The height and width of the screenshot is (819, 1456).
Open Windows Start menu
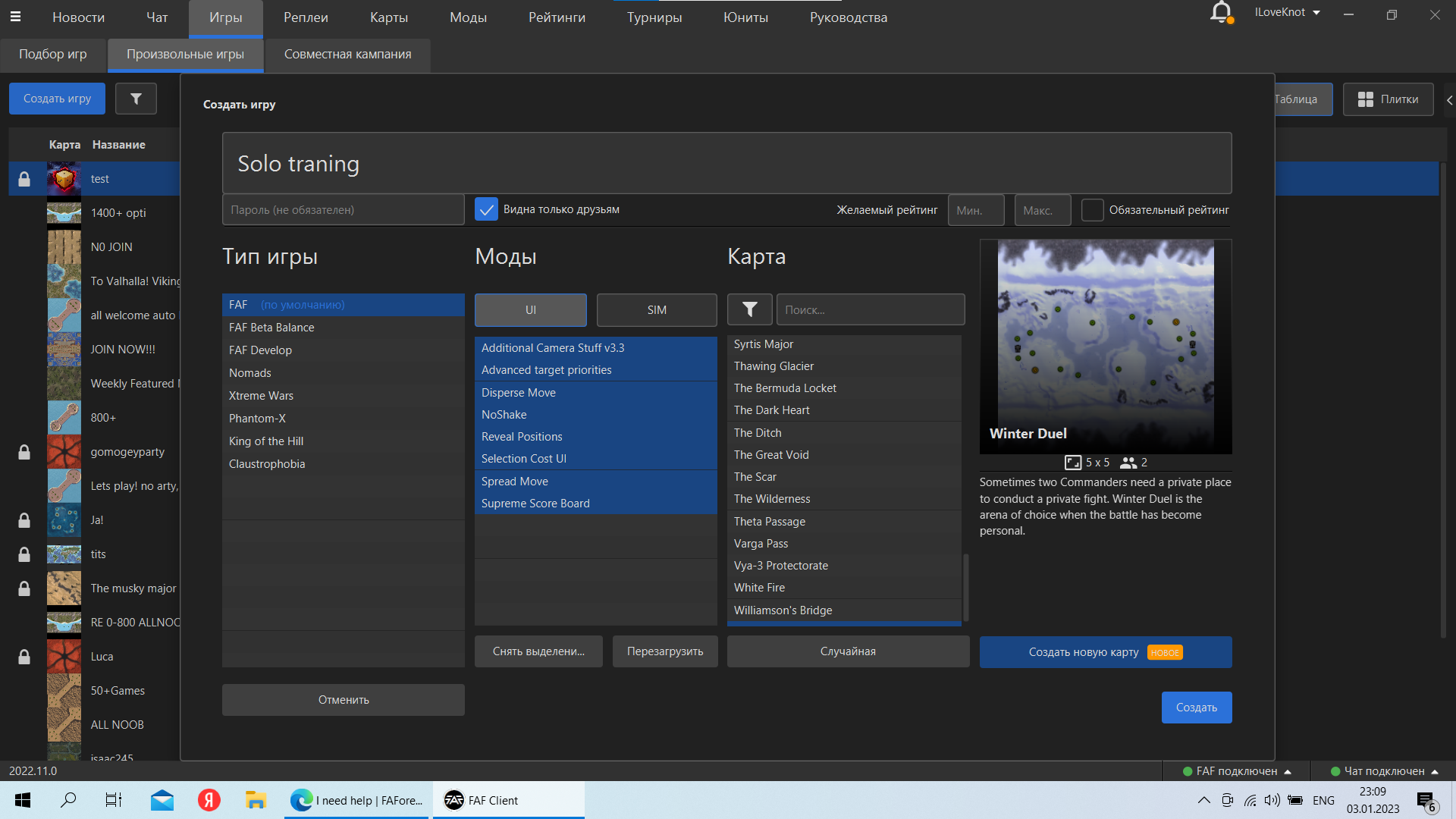(x=23, y=800)
